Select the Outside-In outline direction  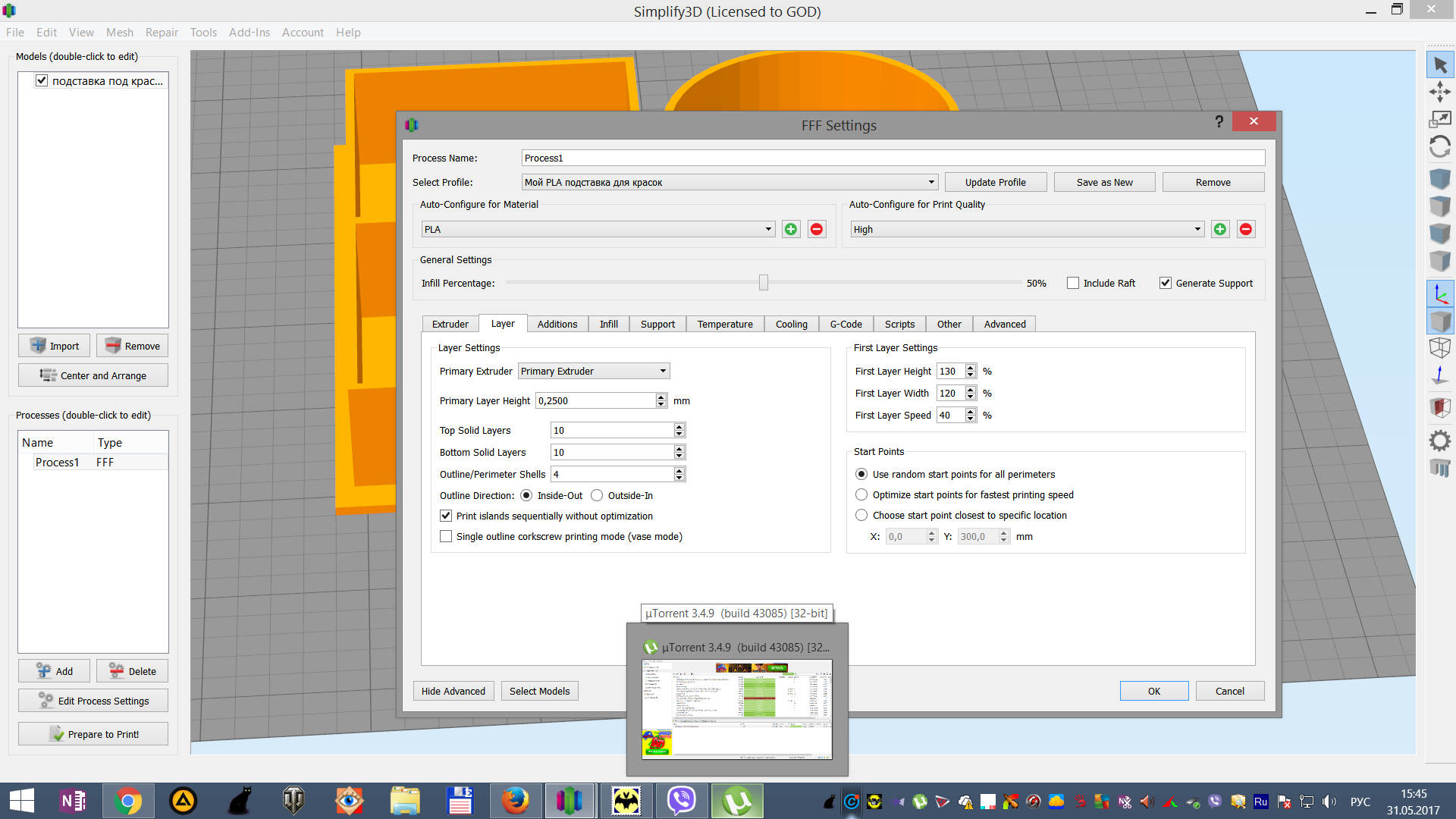click(x=597, y=495)
